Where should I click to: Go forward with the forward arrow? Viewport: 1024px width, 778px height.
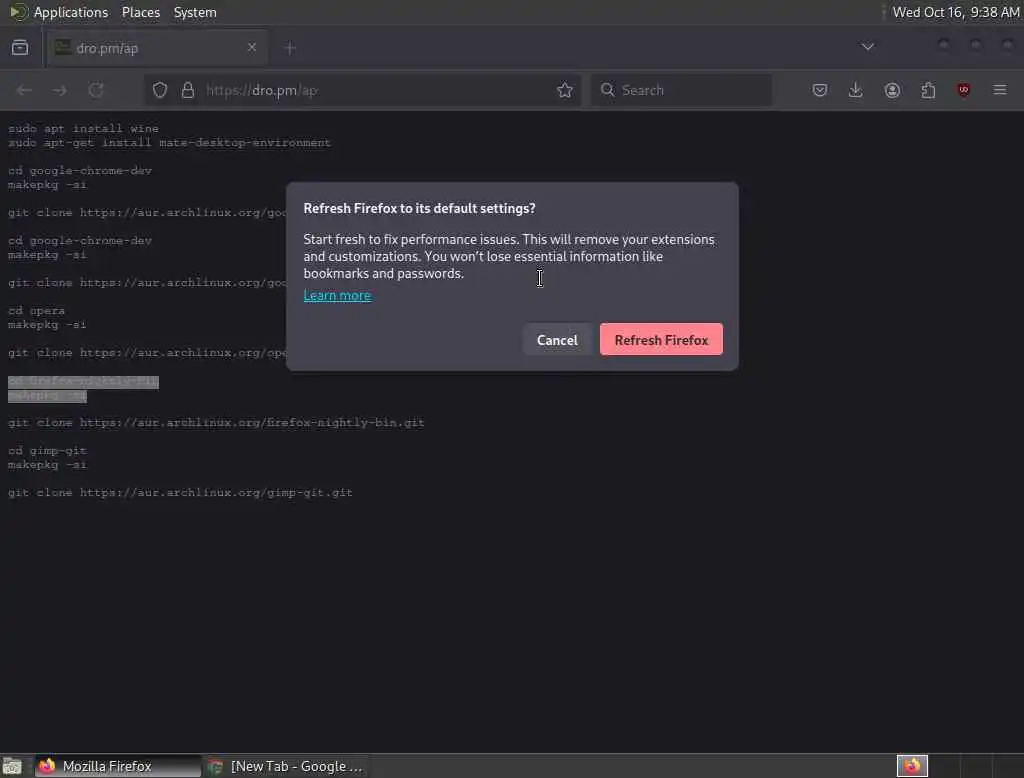click(59, 90)
